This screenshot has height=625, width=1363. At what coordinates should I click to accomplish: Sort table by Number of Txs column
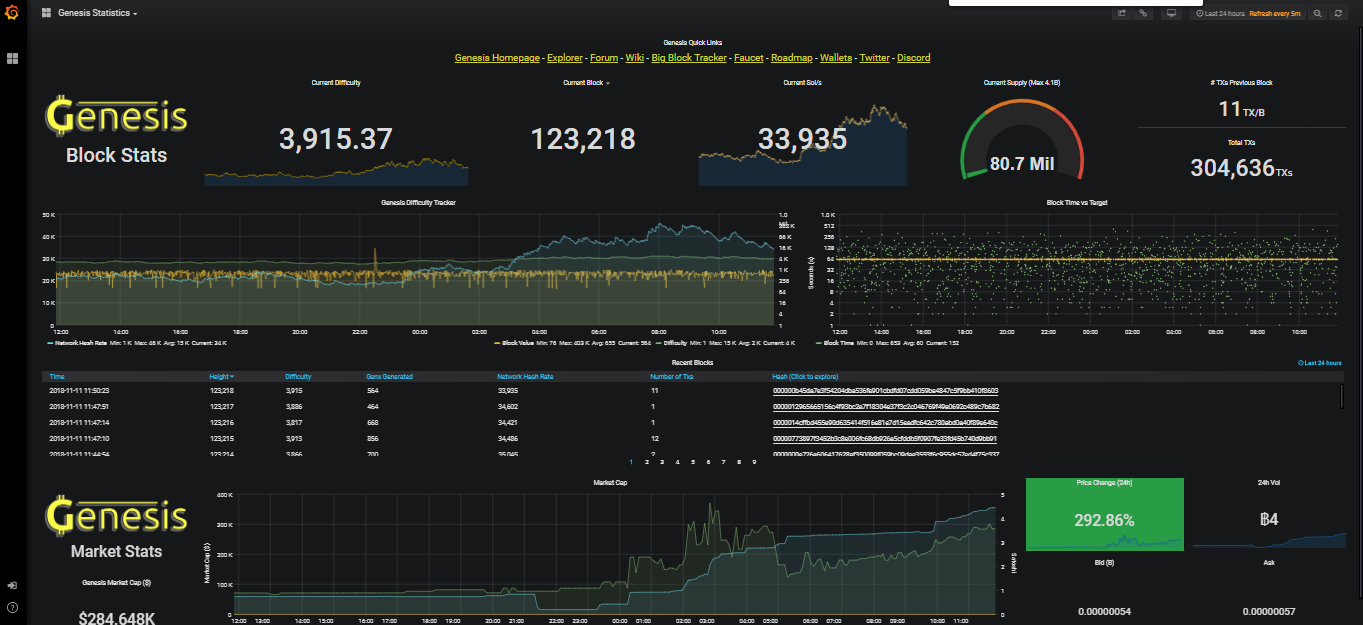coord(672,377)
